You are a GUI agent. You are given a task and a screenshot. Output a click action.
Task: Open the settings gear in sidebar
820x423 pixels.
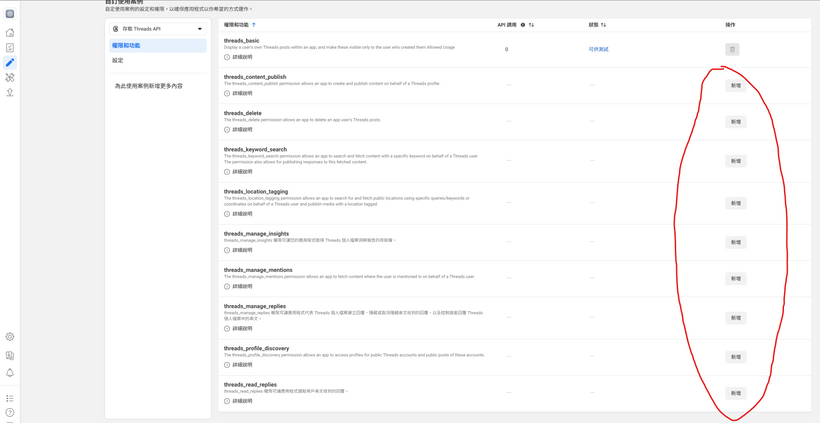pyautogui.click(x=10, y=337)
